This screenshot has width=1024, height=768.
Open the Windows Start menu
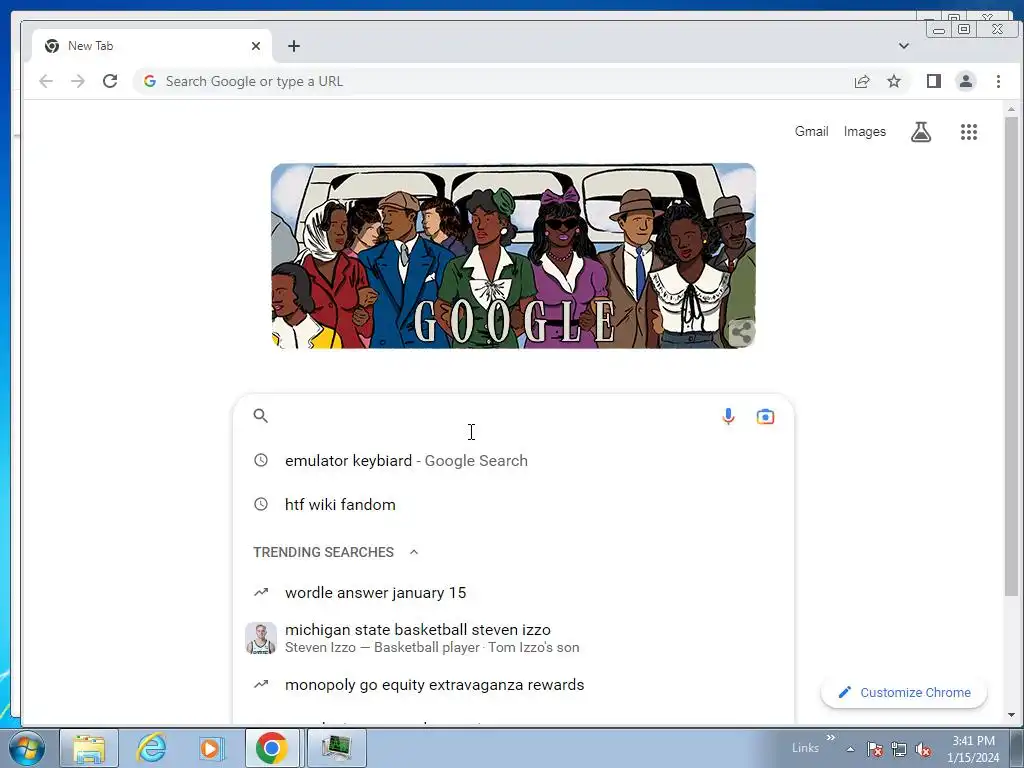[x=26, y=748]
